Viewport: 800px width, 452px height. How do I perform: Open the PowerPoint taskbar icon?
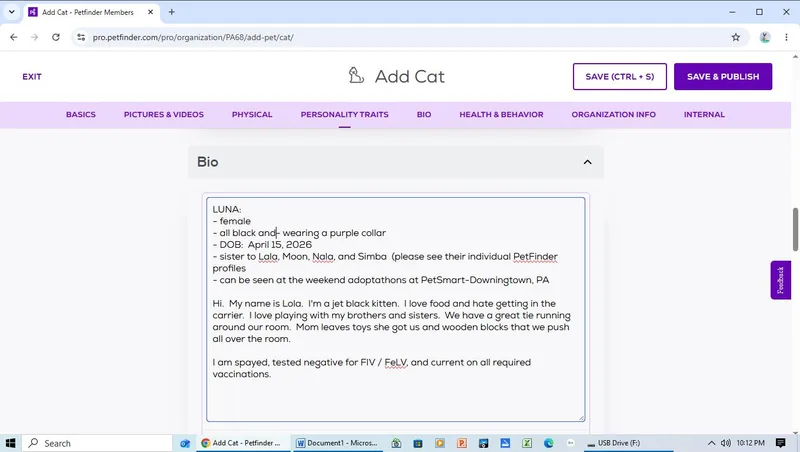462,443
